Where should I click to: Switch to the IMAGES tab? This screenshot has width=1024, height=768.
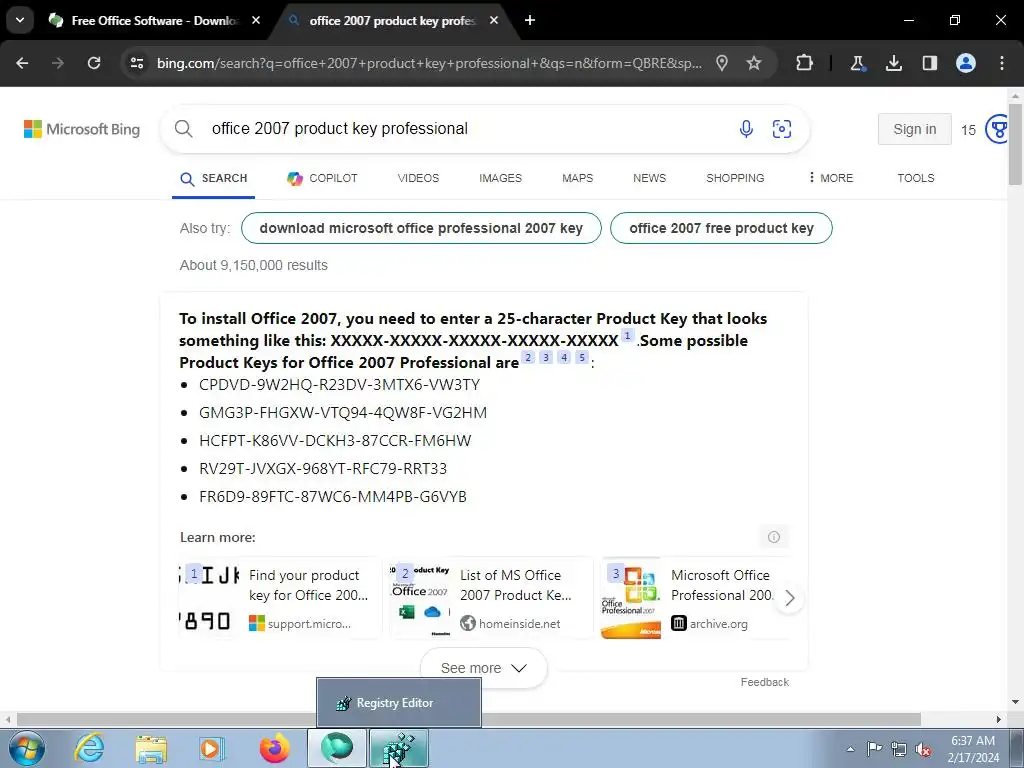500,178
